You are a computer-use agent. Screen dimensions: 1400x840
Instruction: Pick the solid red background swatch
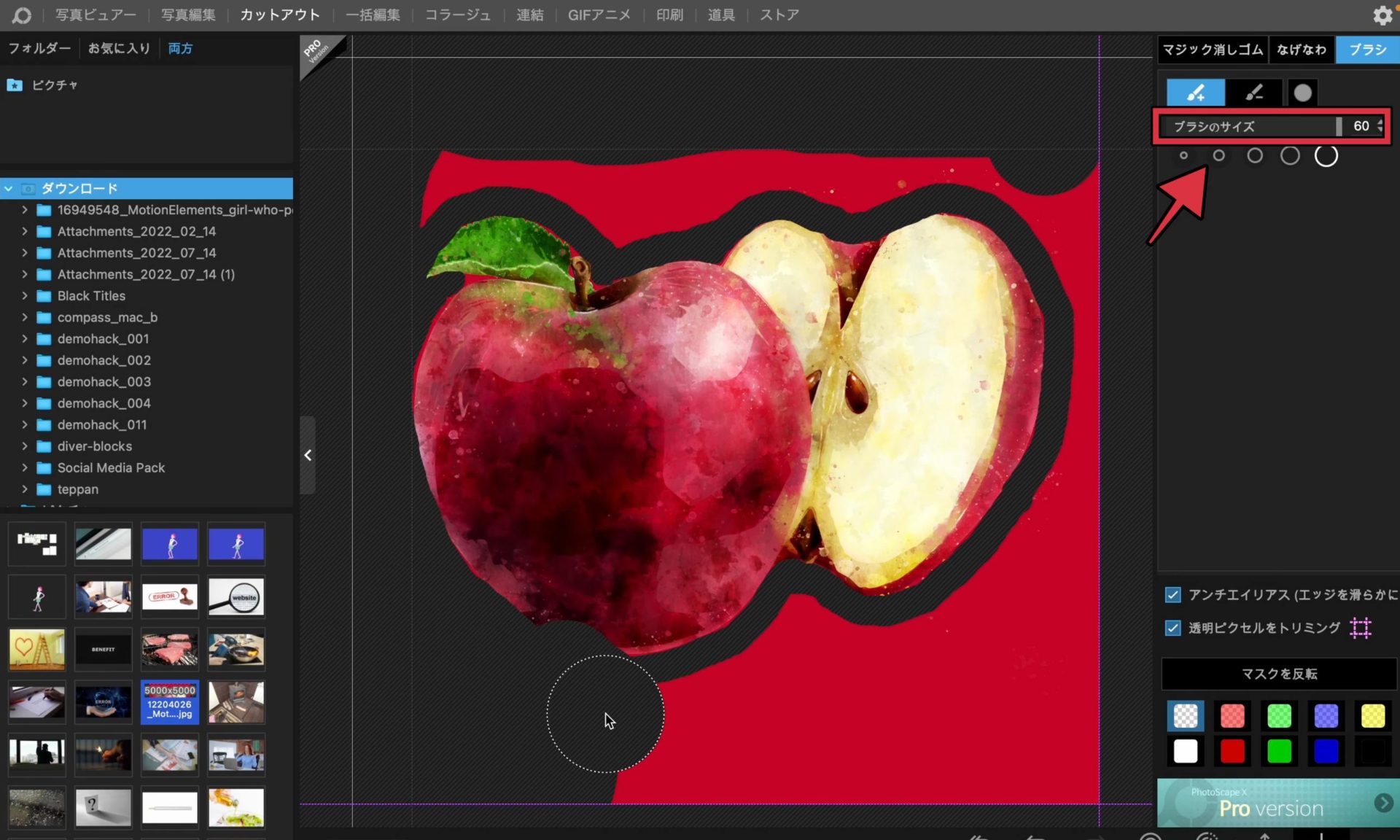click(x=1232, y=751)
